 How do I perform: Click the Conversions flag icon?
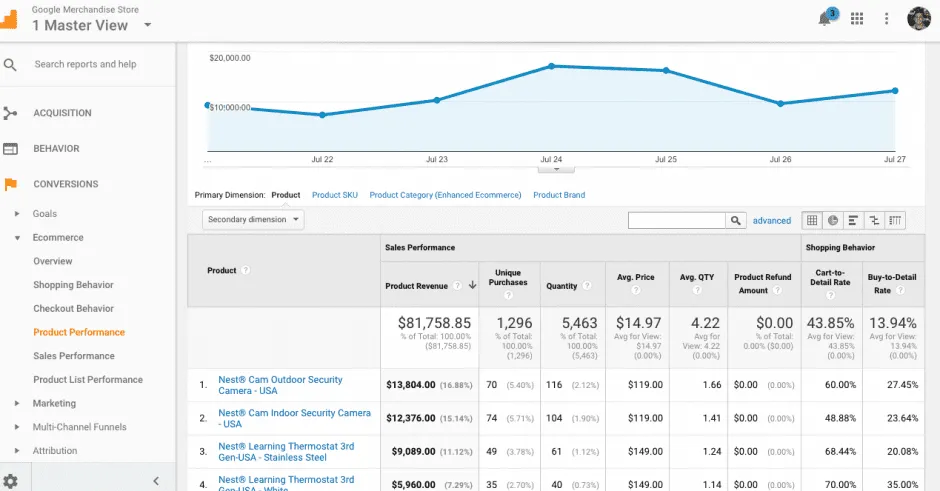coord(10,184)
